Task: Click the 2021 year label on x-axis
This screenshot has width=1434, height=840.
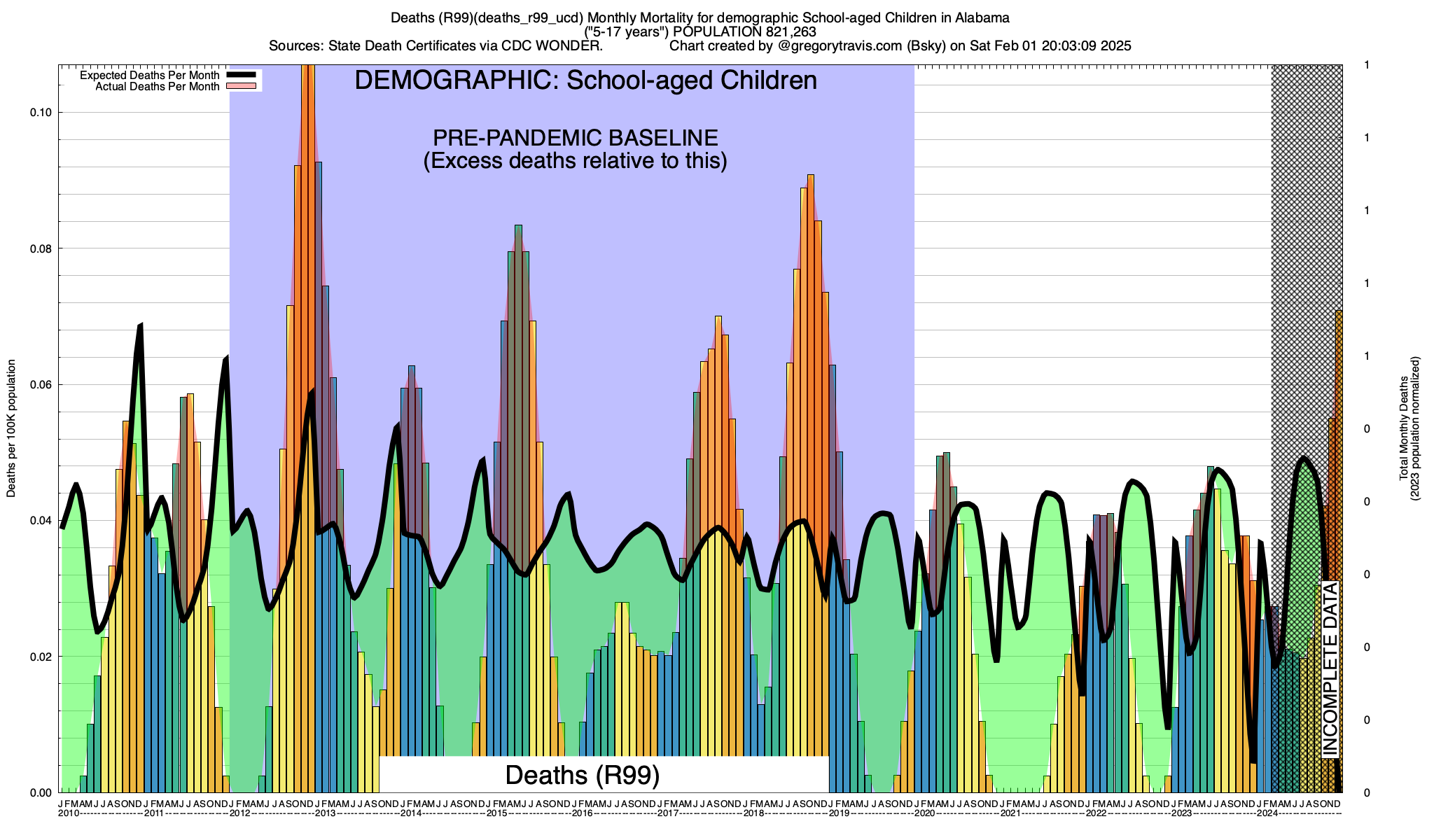Action: 1010,813
